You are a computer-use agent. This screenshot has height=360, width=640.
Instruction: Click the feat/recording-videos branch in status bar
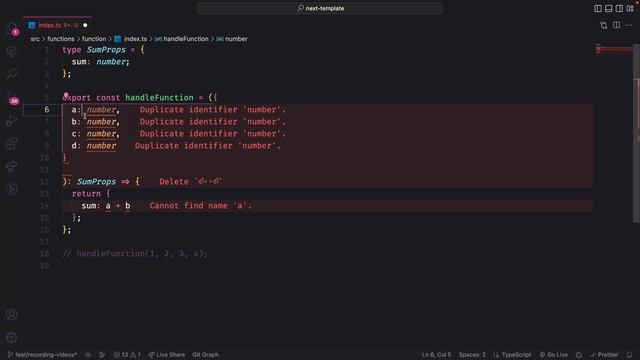point(42,355)
